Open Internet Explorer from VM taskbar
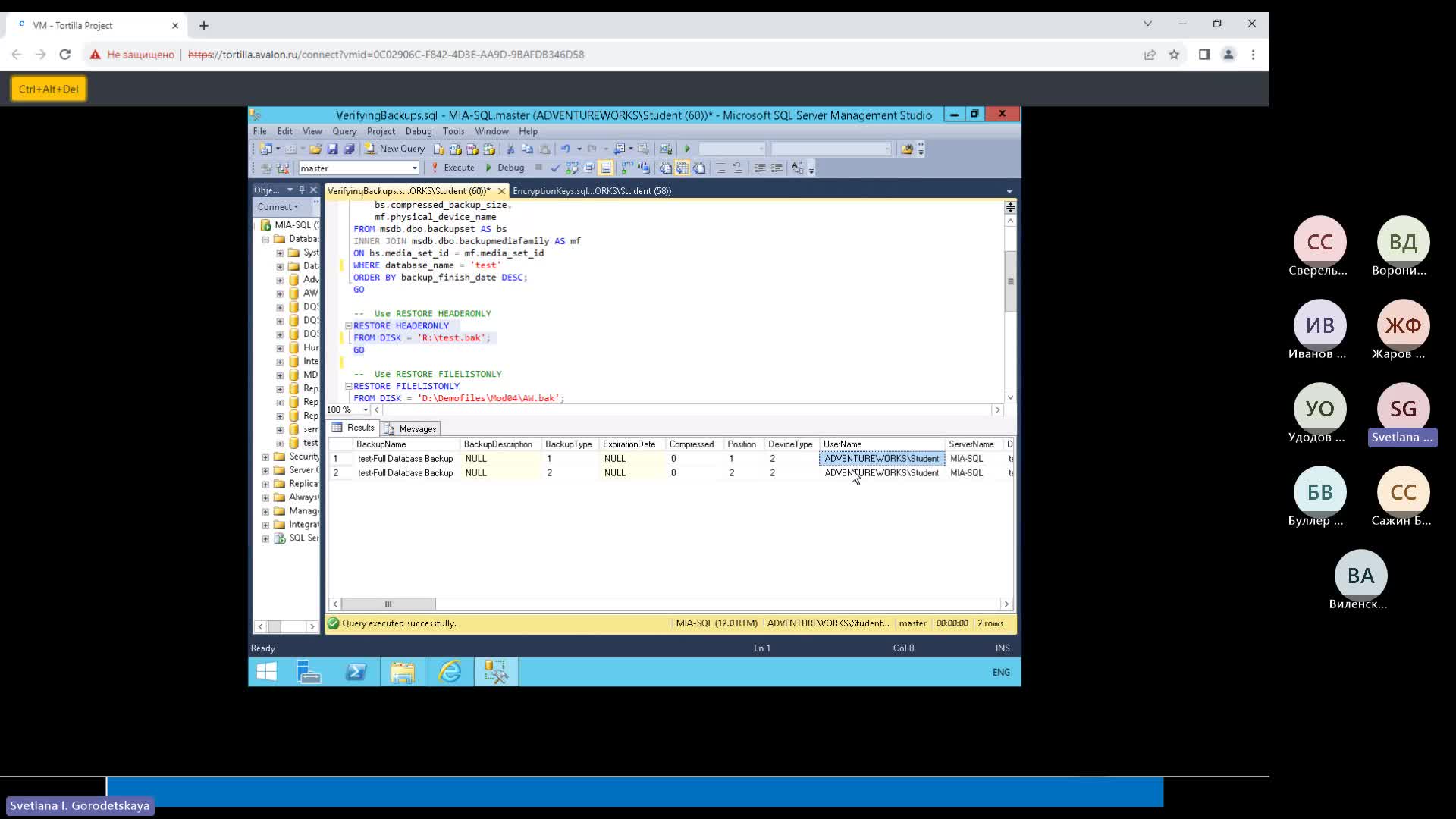This screenshot has height=819, width=1456. pyautogui.click(x=450, y=672)
